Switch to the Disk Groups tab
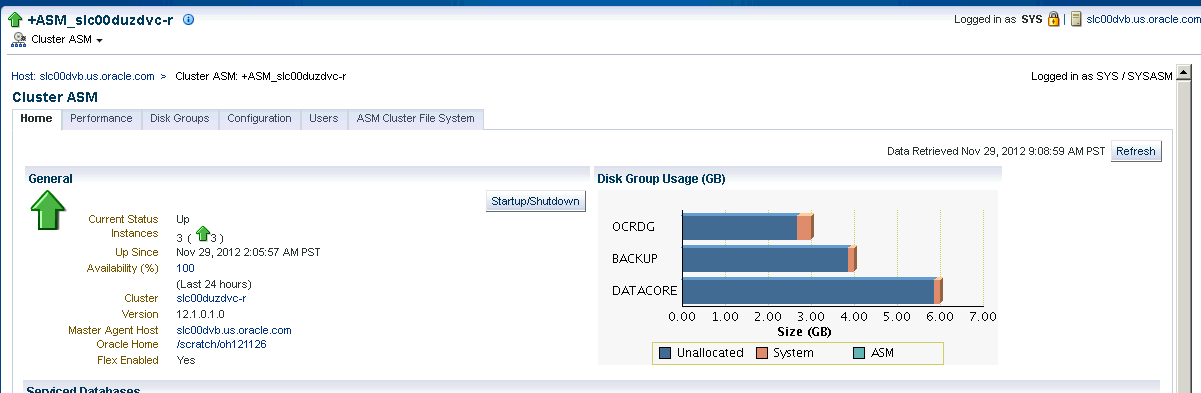Screen dimensions: 1201x393 tap(180, 118)
